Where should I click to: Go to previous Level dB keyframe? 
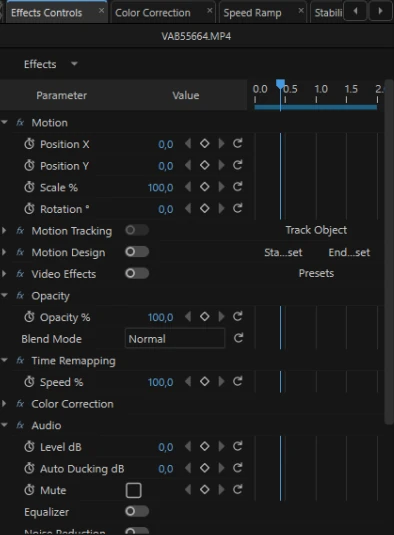point(188,446)
